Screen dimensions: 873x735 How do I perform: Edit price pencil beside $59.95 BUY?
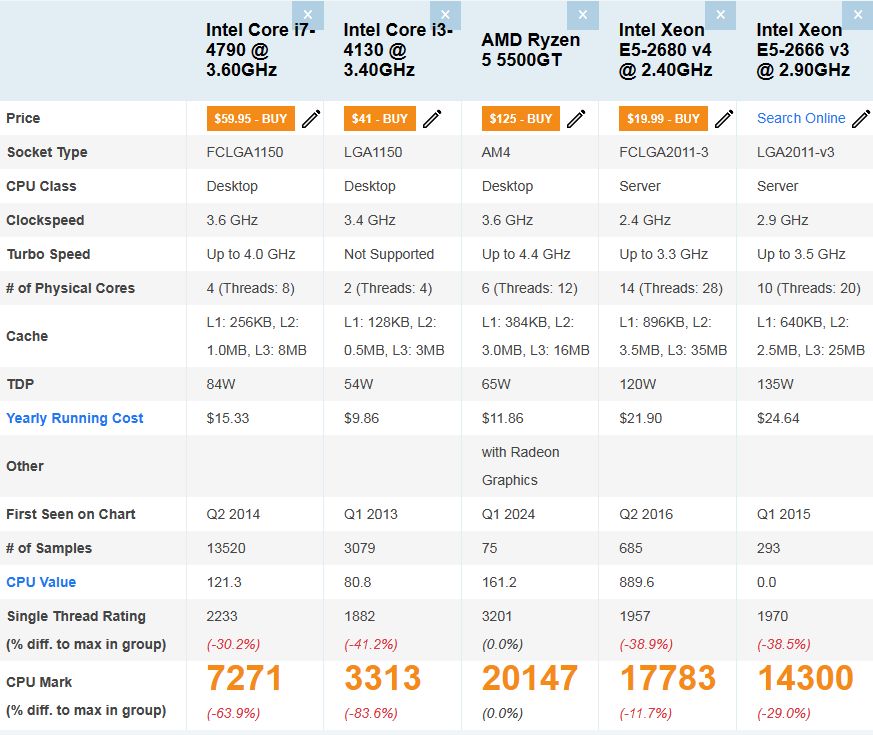click(x=311, y=119)
